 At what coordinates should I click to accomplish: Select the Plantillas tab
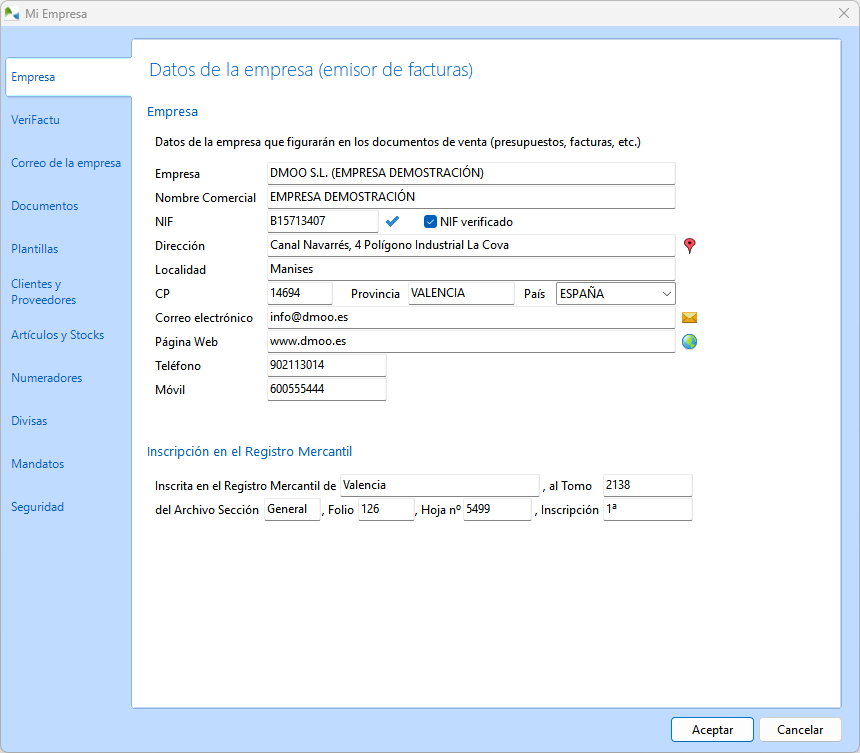pos(35,249)
